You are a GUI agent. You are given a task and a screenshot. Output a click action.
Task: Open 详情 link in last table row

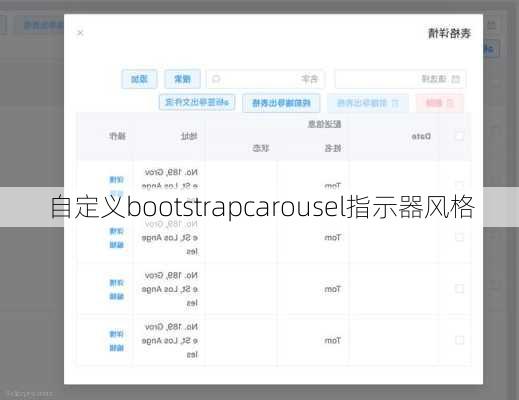[x=117, y=334]
